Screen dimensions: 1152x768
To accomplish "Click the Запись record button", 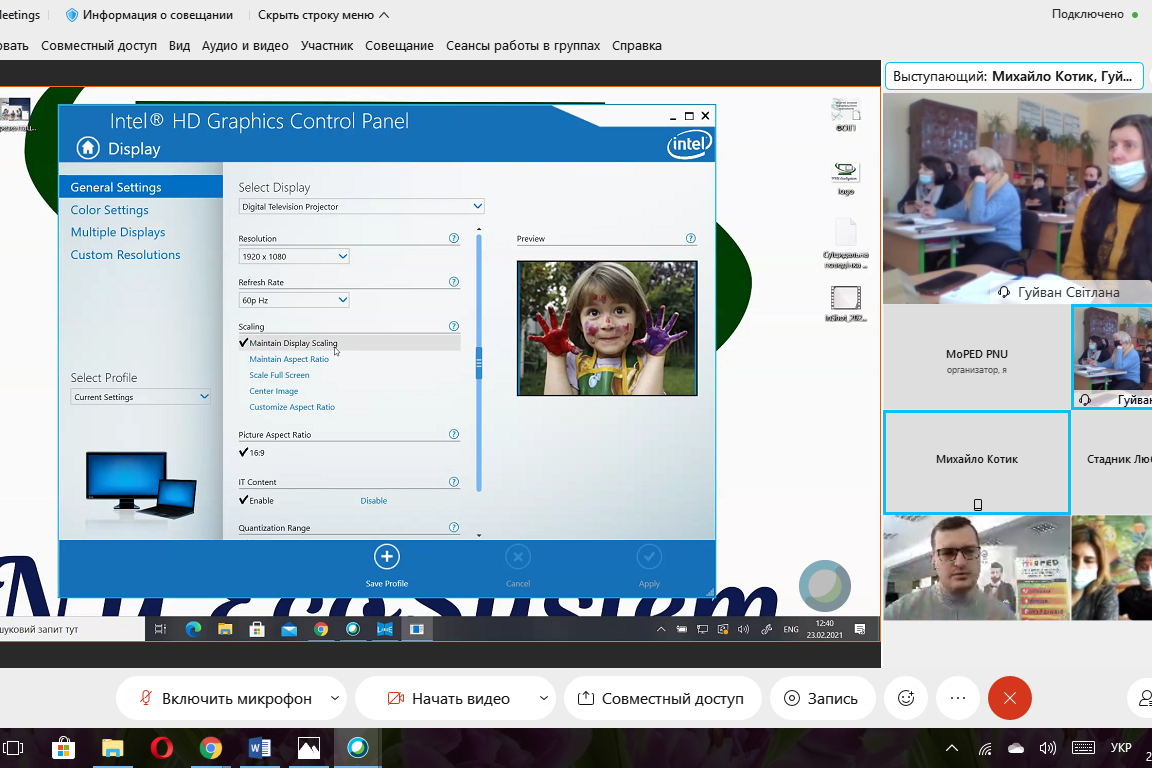I will tap(821, 699).
